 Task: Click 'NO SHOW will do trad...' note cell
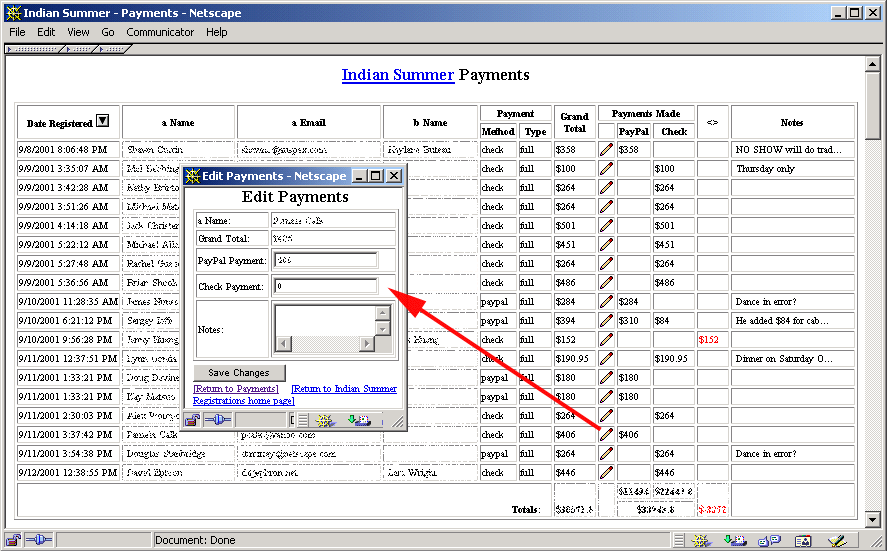793,150
